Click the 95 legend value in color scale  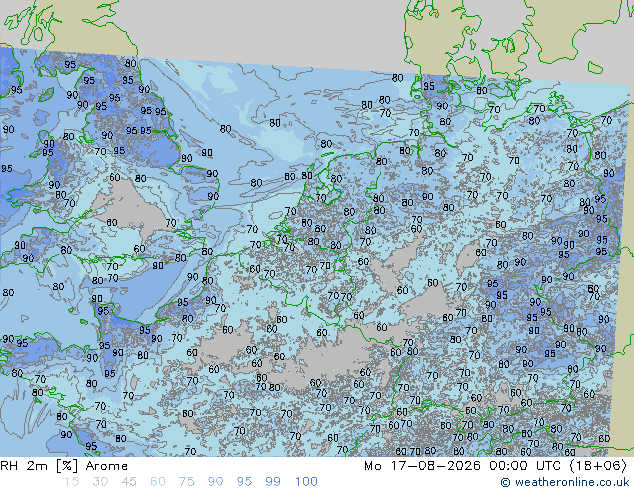[244, 482]
